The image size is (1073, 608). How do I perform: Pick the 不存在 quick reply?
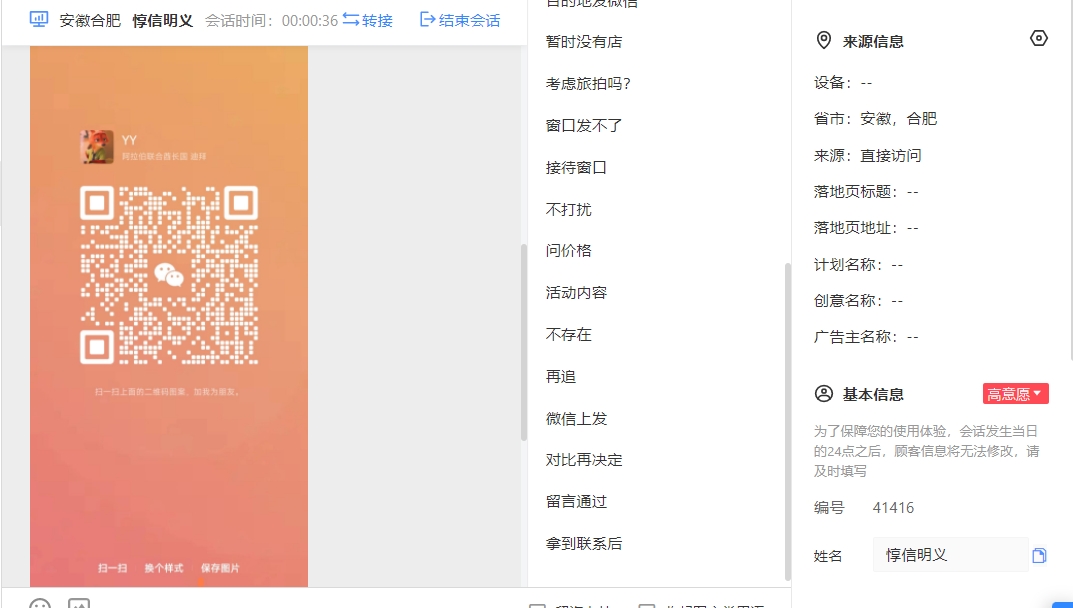click(569, 334)
